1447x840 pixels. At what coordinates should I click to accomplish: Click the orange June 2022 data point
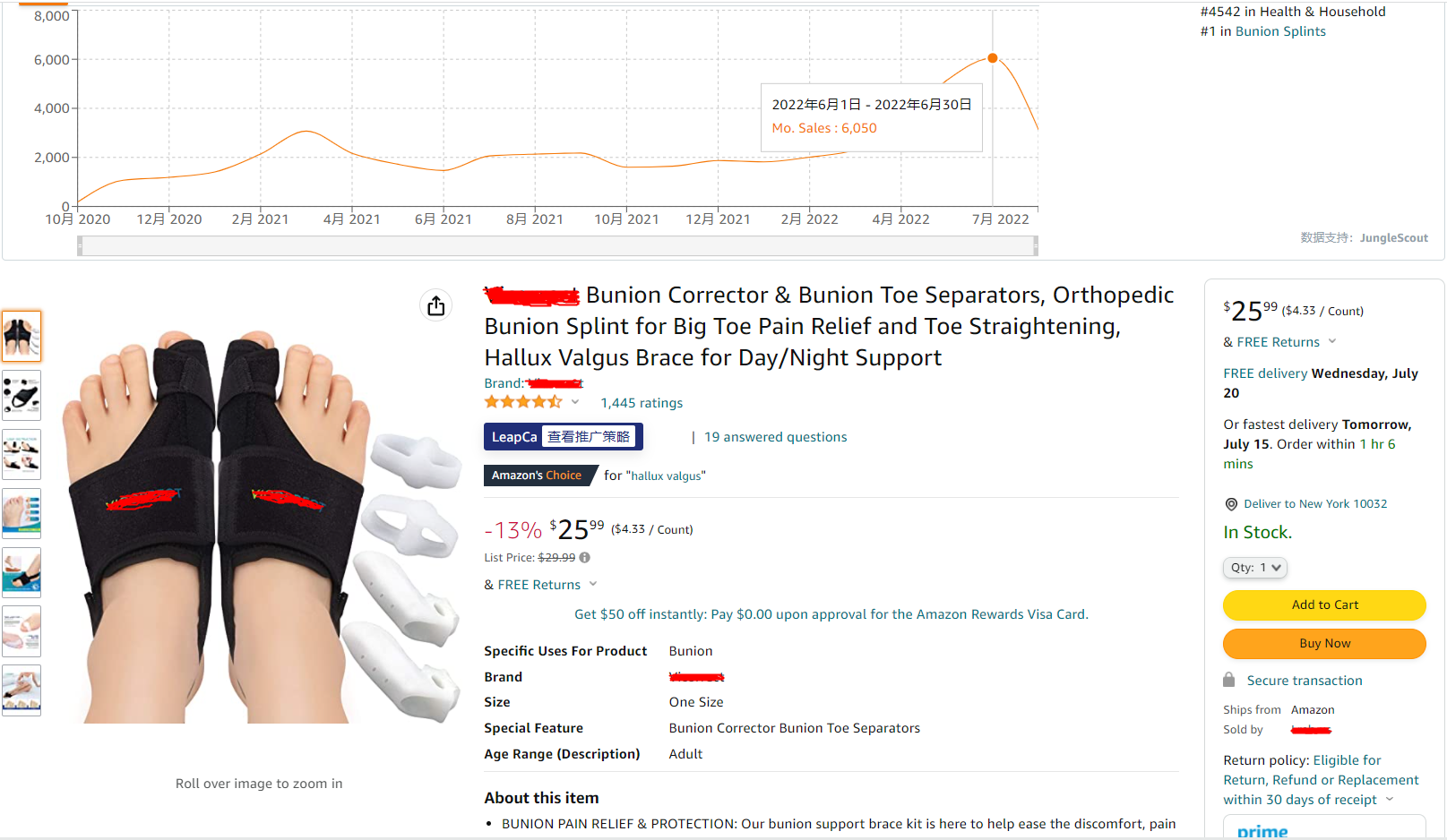click(993, 58)
